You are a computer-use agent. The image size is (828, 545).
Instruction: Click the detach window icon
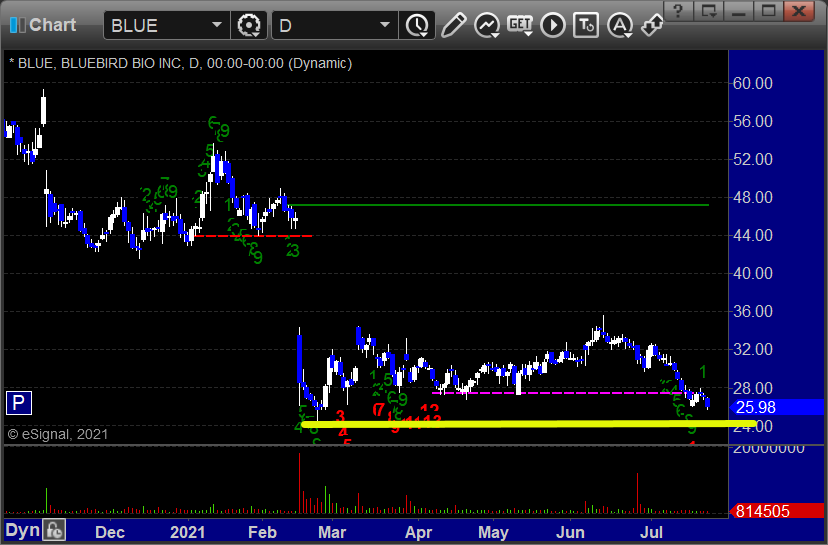pos(709,11)
